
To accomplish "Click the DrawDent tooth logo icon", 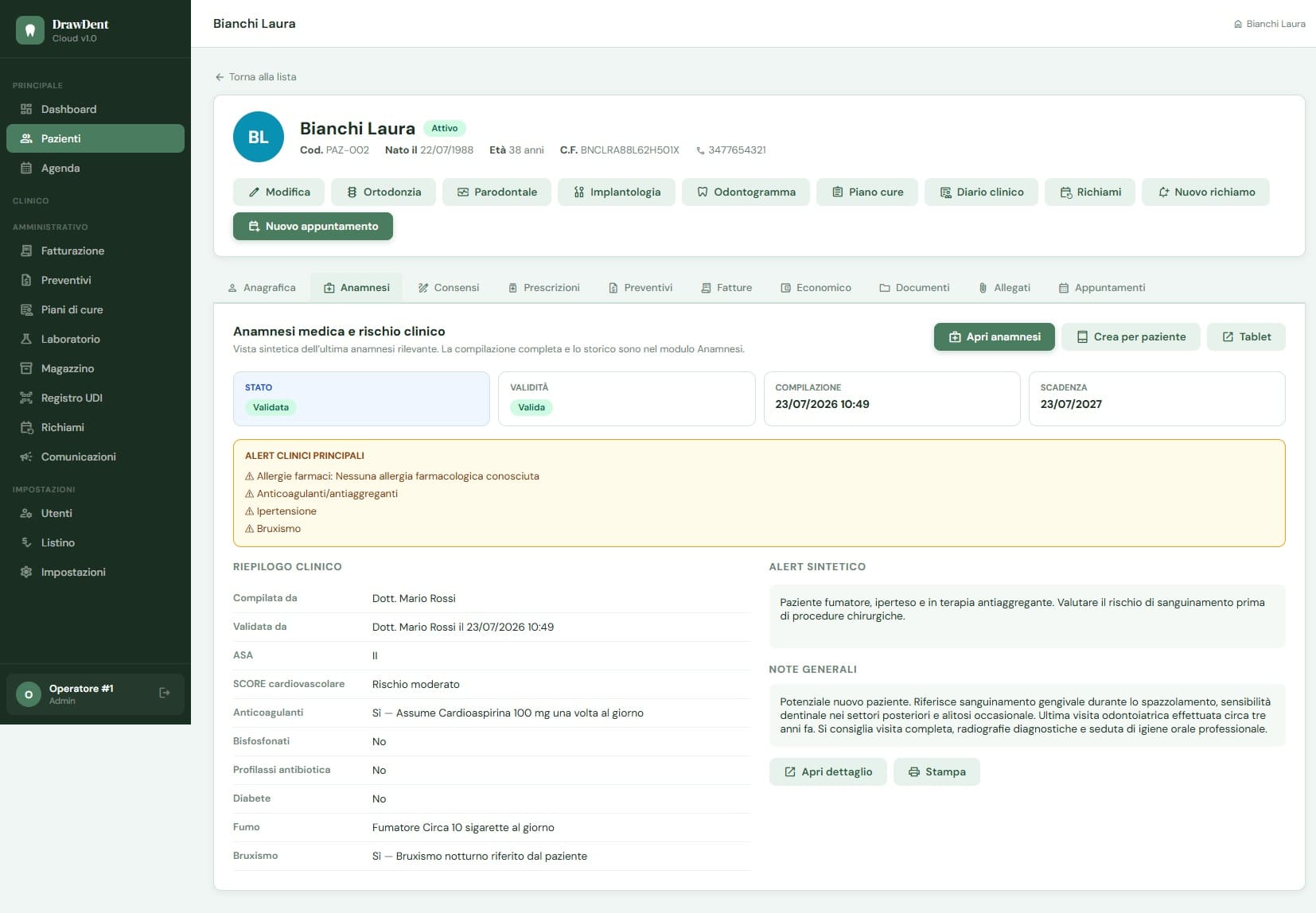I will (30, 30).
